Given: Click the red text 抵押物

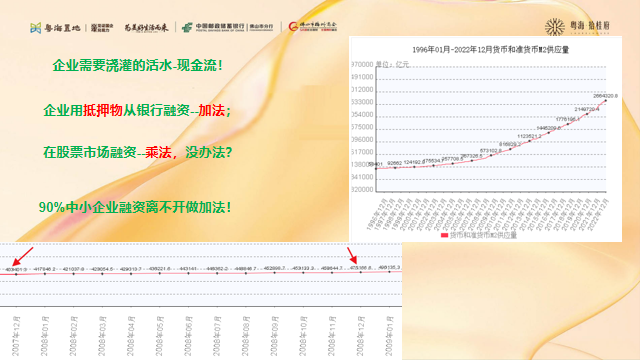Looking at the screenshot, I should (102, 110).
